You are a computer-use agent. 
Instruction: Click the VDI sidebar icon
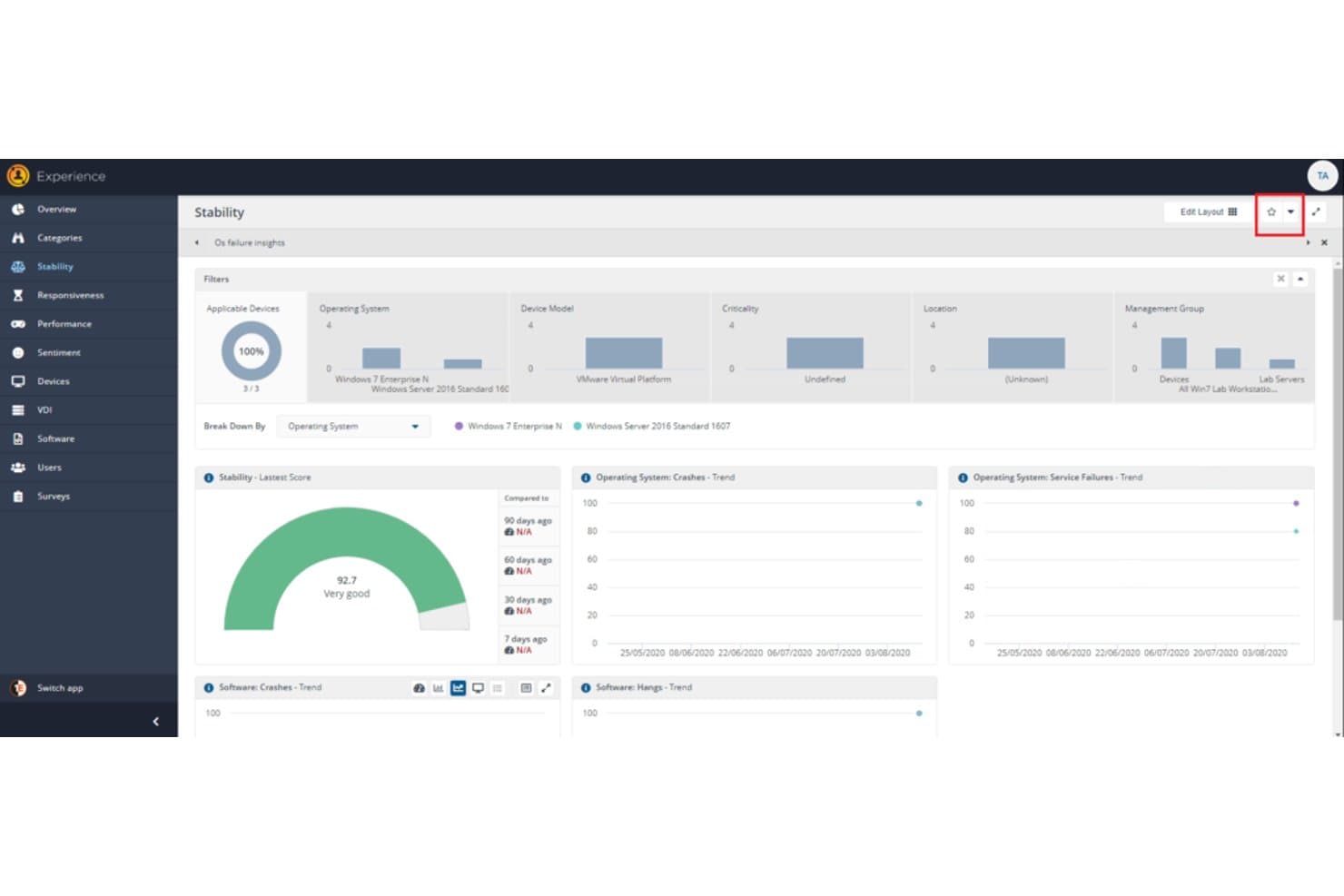[18, 410]
